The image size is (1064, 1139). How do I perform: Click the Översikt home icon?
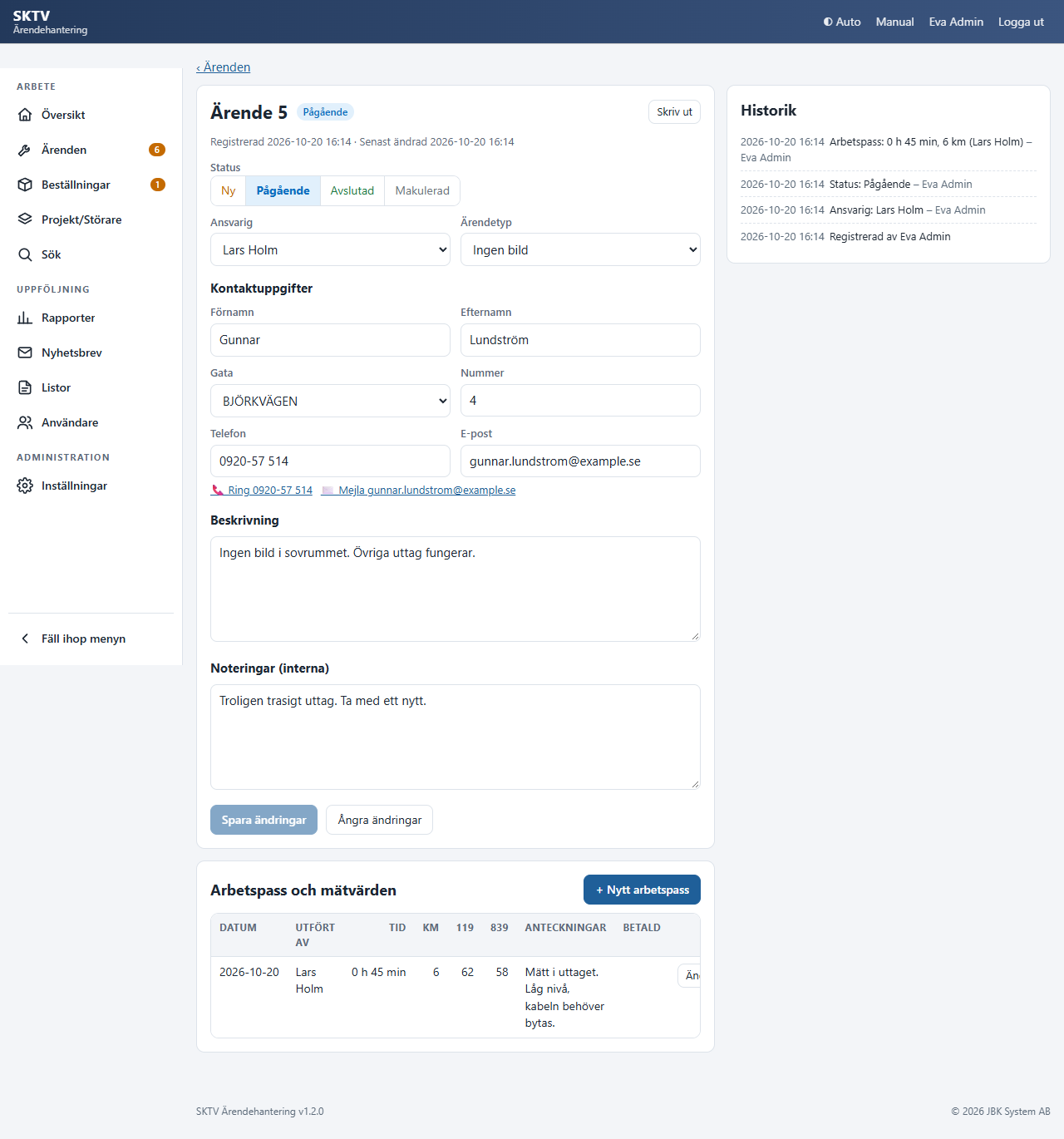[x=25, y=115]
